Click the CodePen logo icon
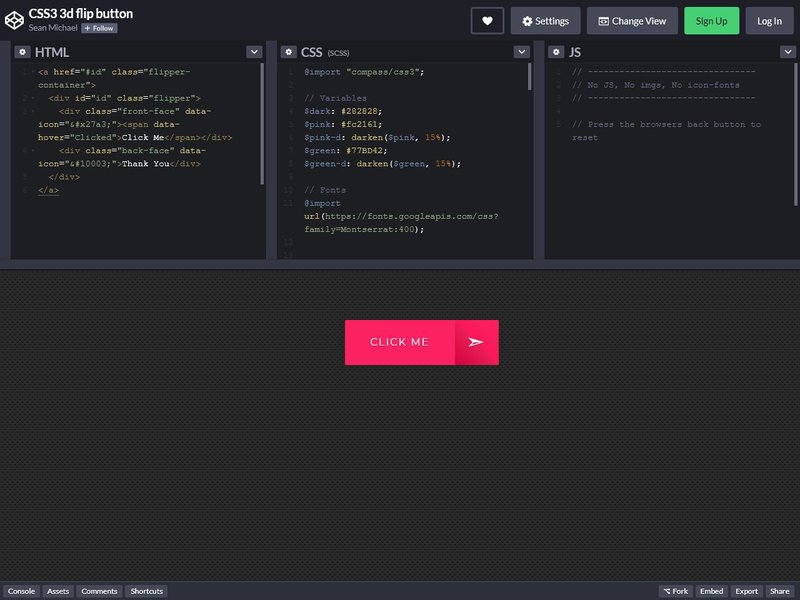The width and height of the screenshot is (800, 600). tap(14, 20)
